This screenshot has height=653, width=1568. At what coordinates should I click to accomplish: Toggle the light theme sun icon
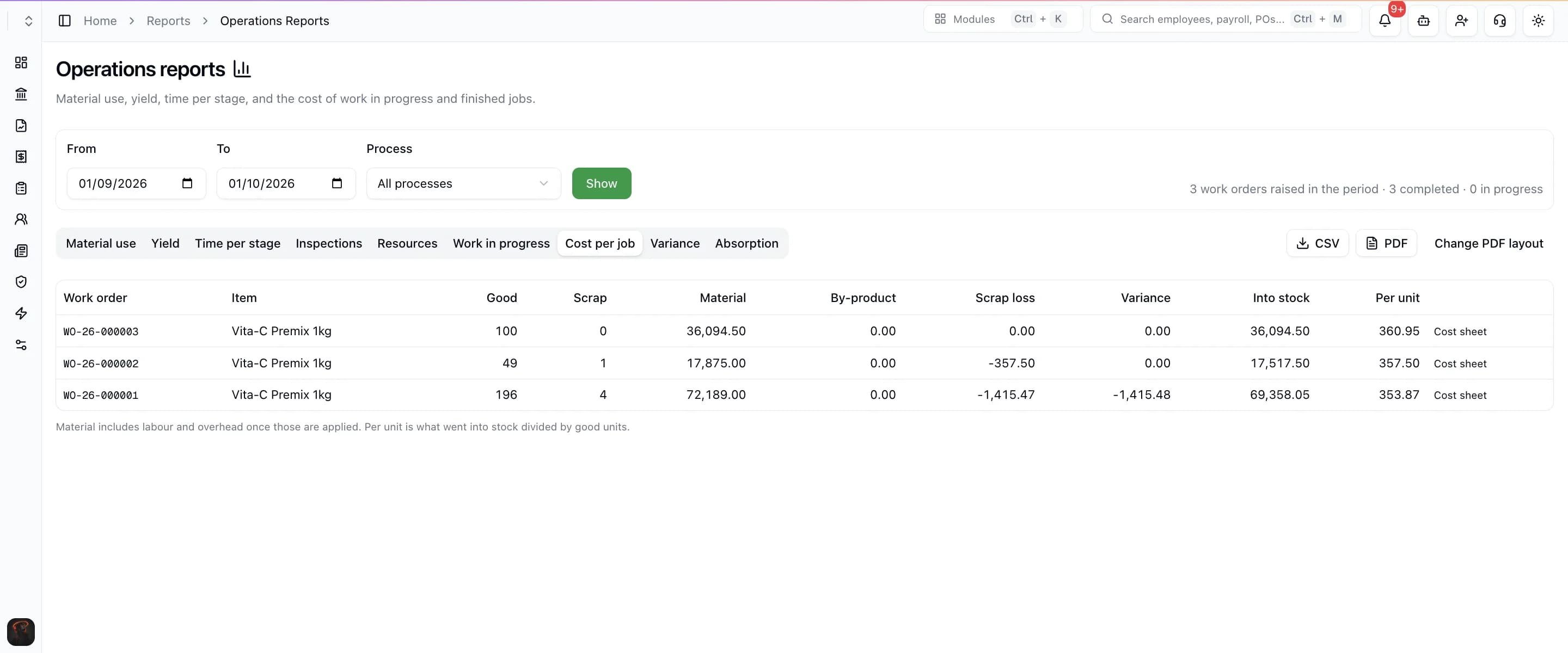[x=1538, y=21]
